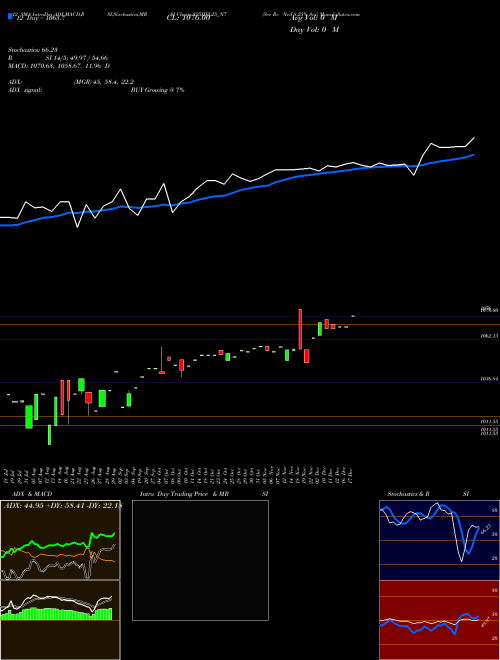Click the blue 12 Day legend square
This screenshot has height=660, width=500.
[x=10, y=17]
